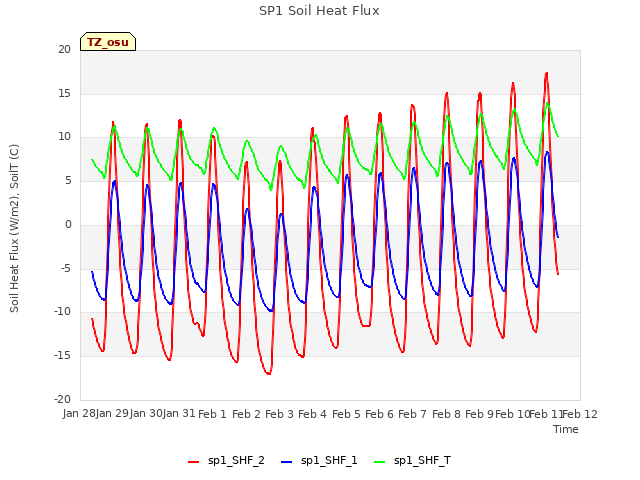Click the Feb 6 x-axis tick label
Image resolution: width=640 pixels, height=480 pixels.
coord(379,414)
